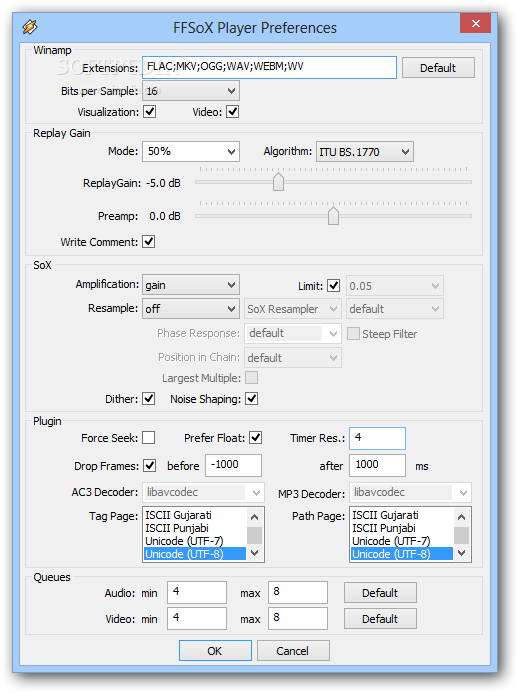Toggle the Video checkbox under Winamp
The image size is (518, 693).
tap(232, 112)
